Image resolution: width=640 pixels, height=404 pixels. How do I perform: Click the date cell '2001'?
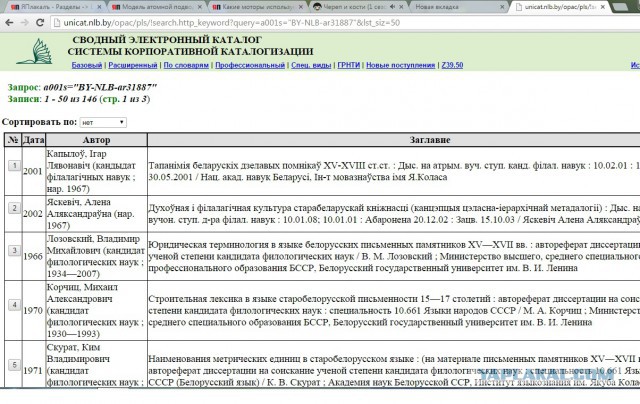point(33,171)
